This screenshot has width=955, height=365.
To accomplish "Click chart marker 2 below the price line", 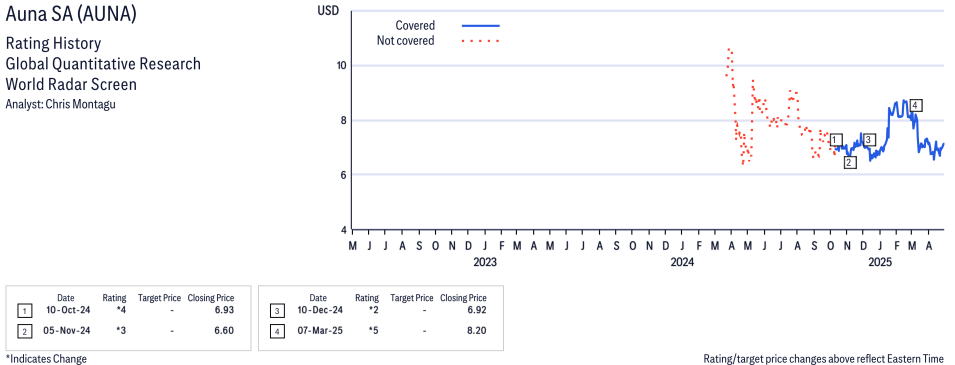I will (850, 162).
